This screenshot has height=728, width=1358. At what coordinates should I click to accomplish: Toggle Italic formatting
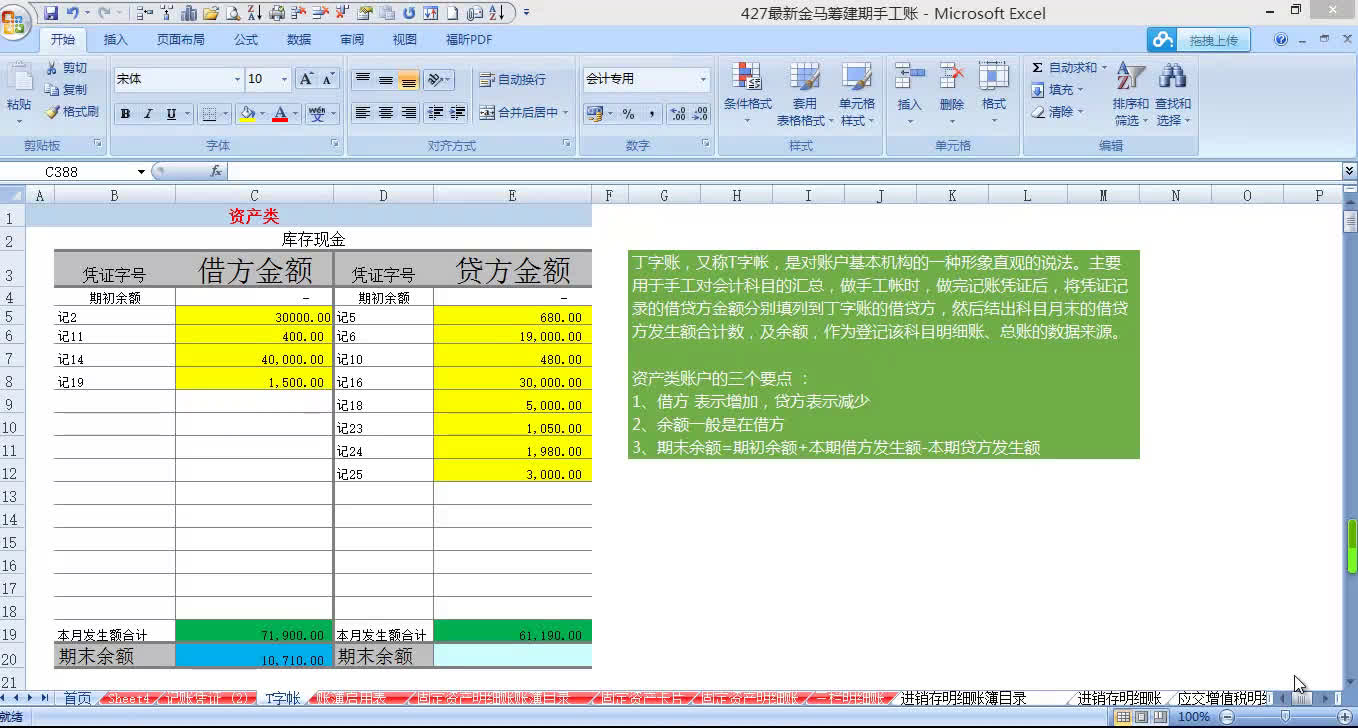pyautogui.click(x=148, y=114)
